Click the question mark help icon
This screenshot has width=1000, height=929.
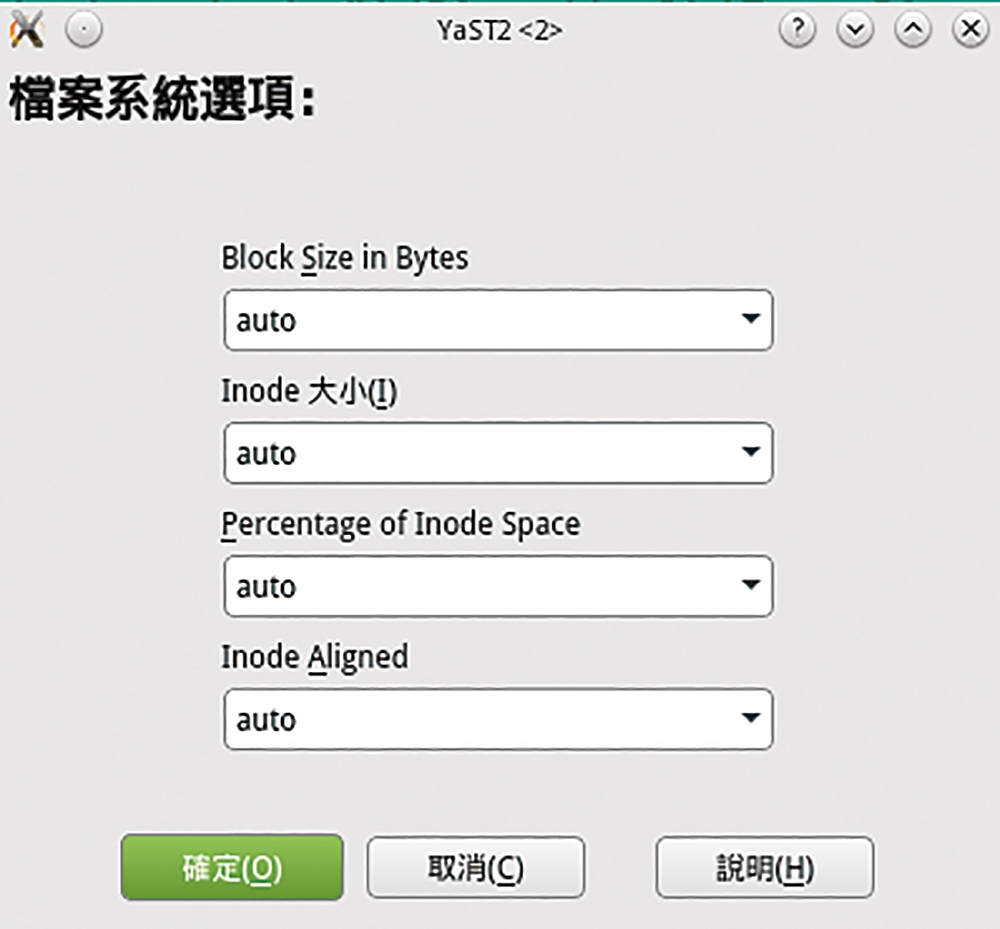797,29
